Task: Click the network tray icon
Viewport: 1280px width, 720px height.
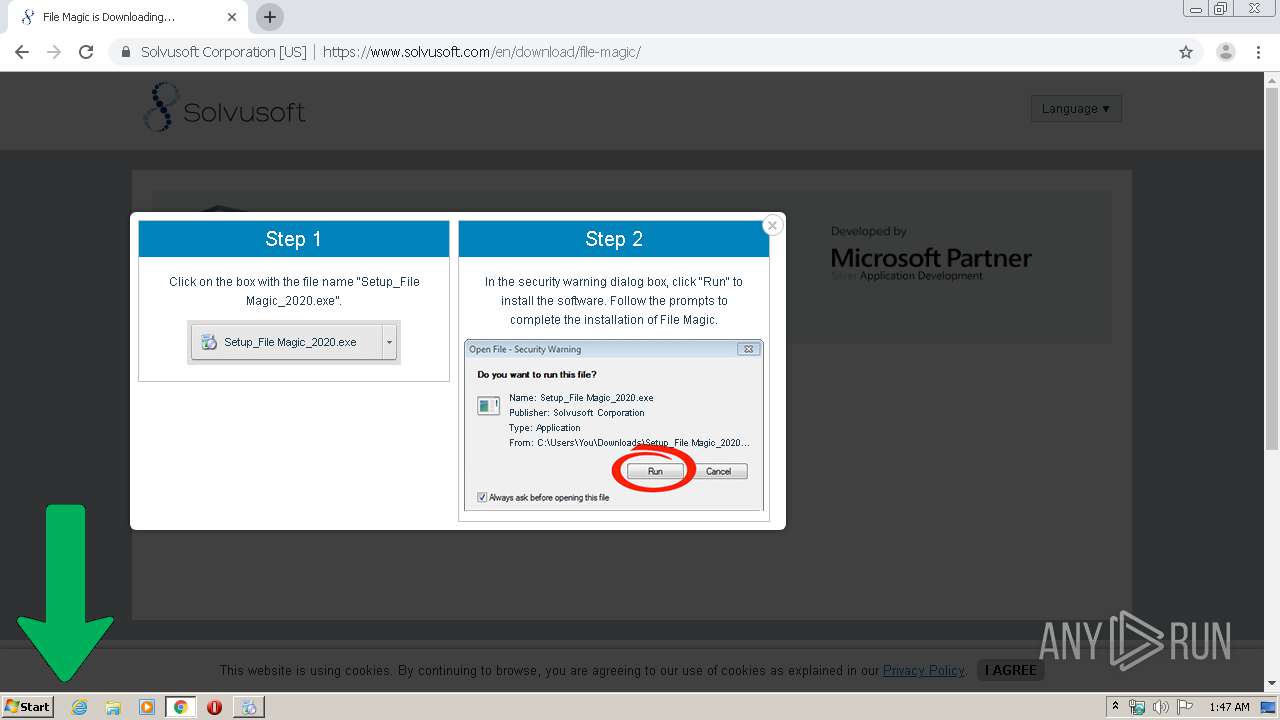Action: pyautogui.click(x=1137, y=707)
